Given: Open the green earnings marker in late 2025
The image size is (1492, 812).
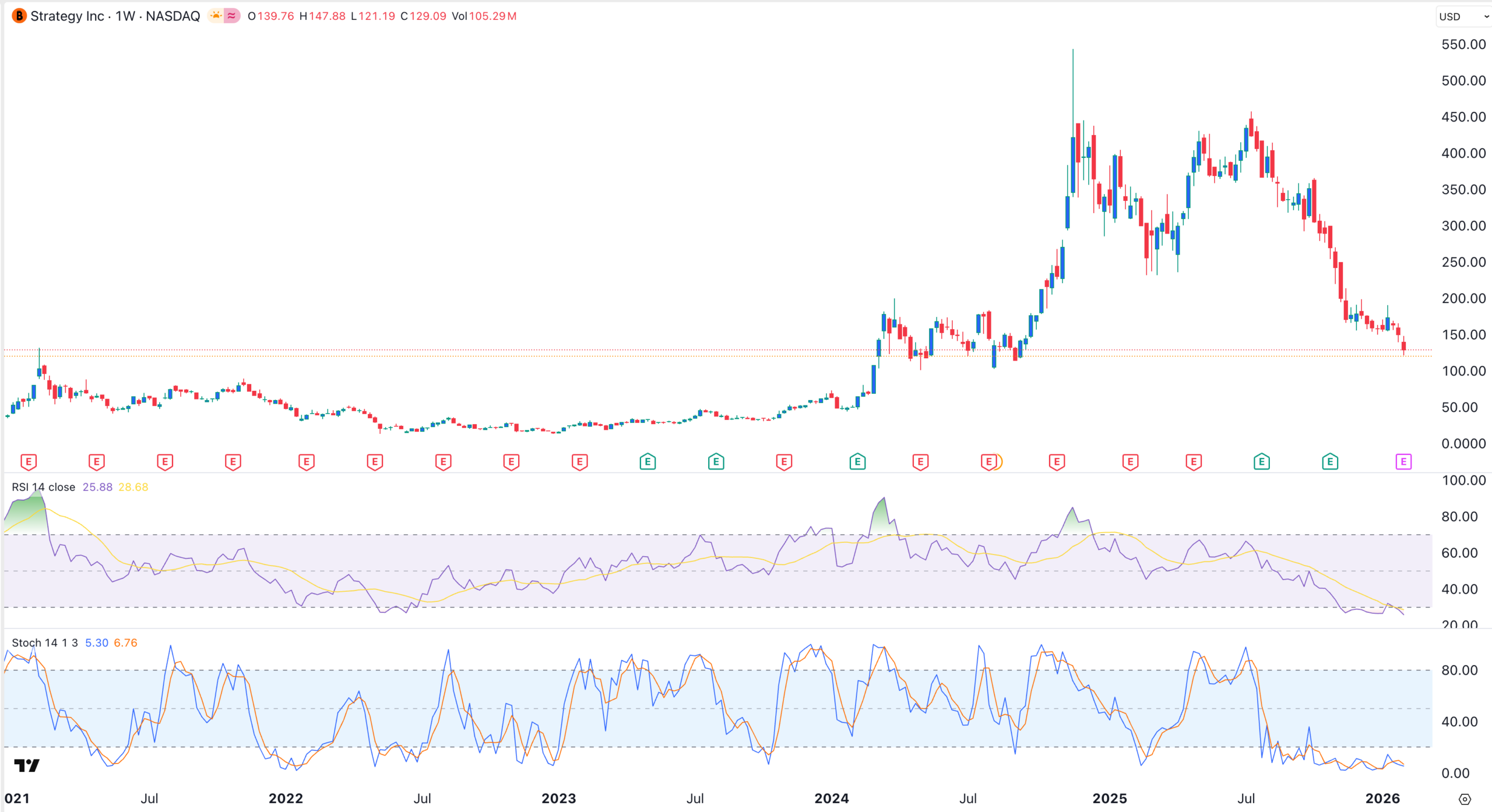Looking at the screenshot, I should pos(1330,462).
